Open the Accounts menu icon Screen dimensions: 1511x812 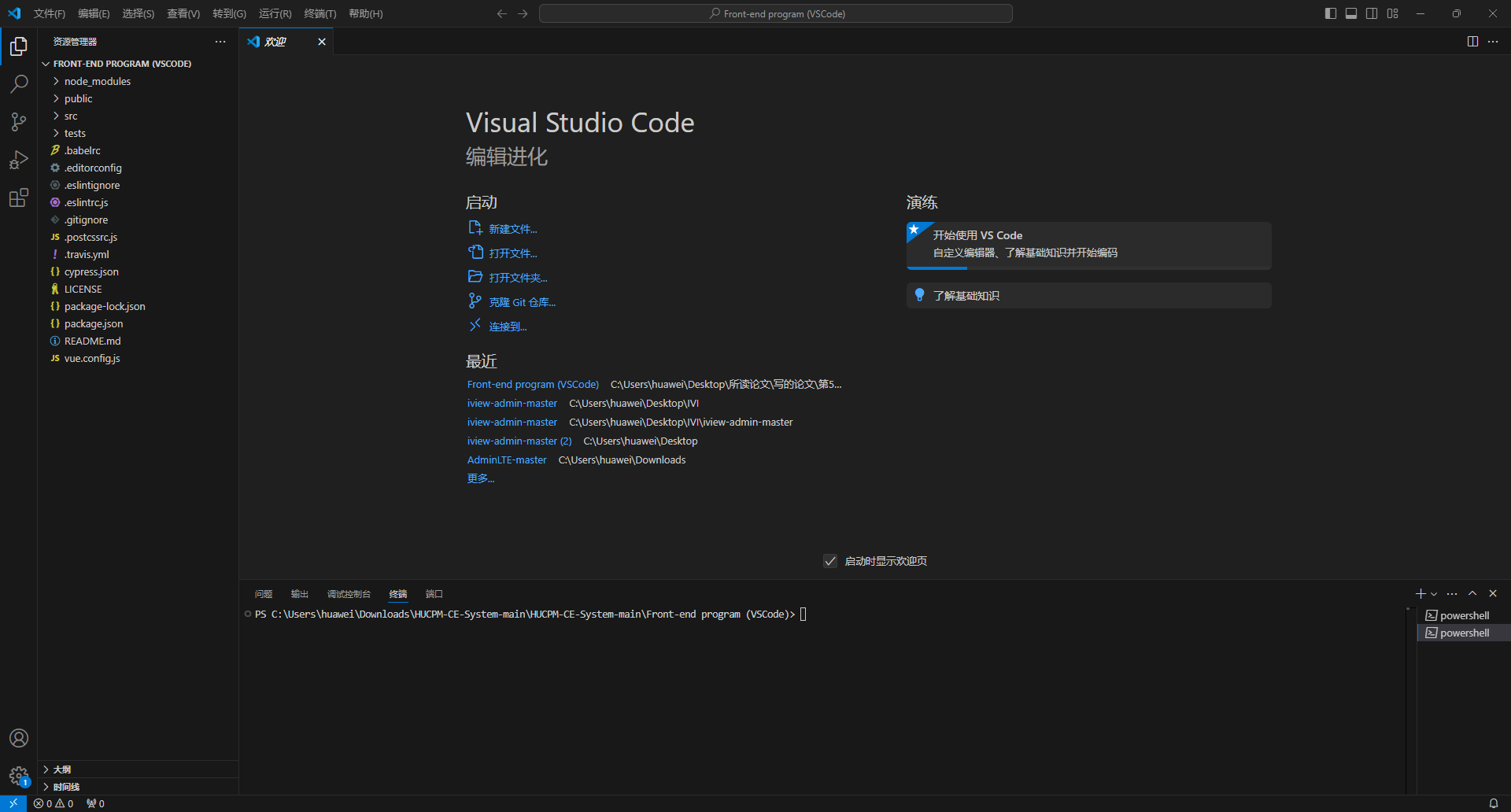point(19,738)
